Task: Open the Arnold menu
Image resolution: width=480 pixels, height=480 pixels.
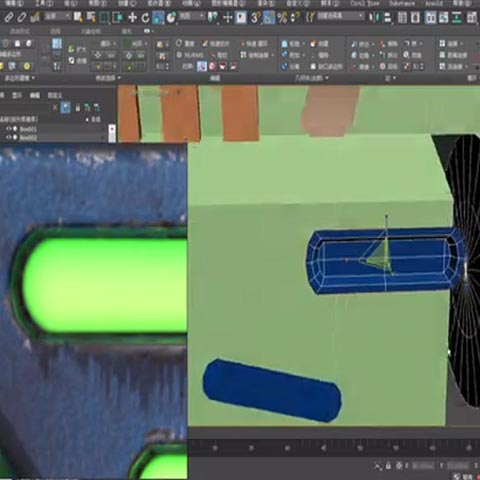Action: point(434,3)
